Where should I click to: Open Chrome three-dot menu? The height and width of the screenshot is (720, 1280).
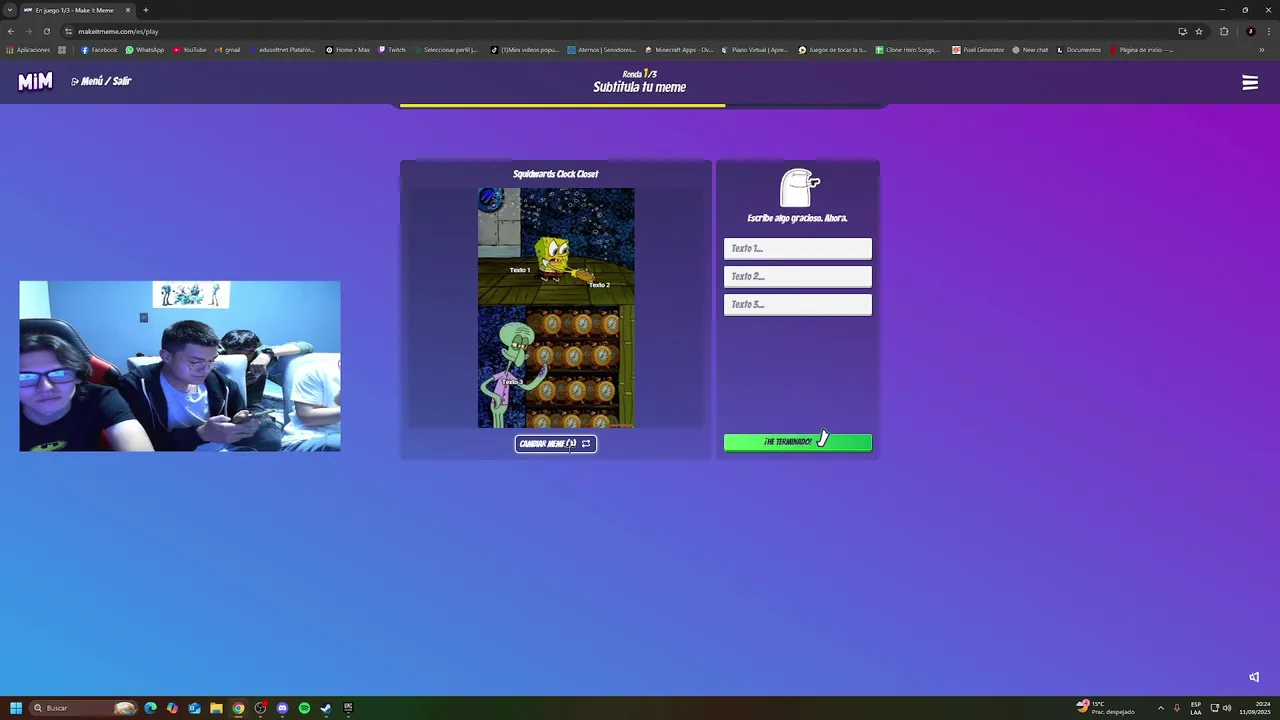[x=1269, y=31]
